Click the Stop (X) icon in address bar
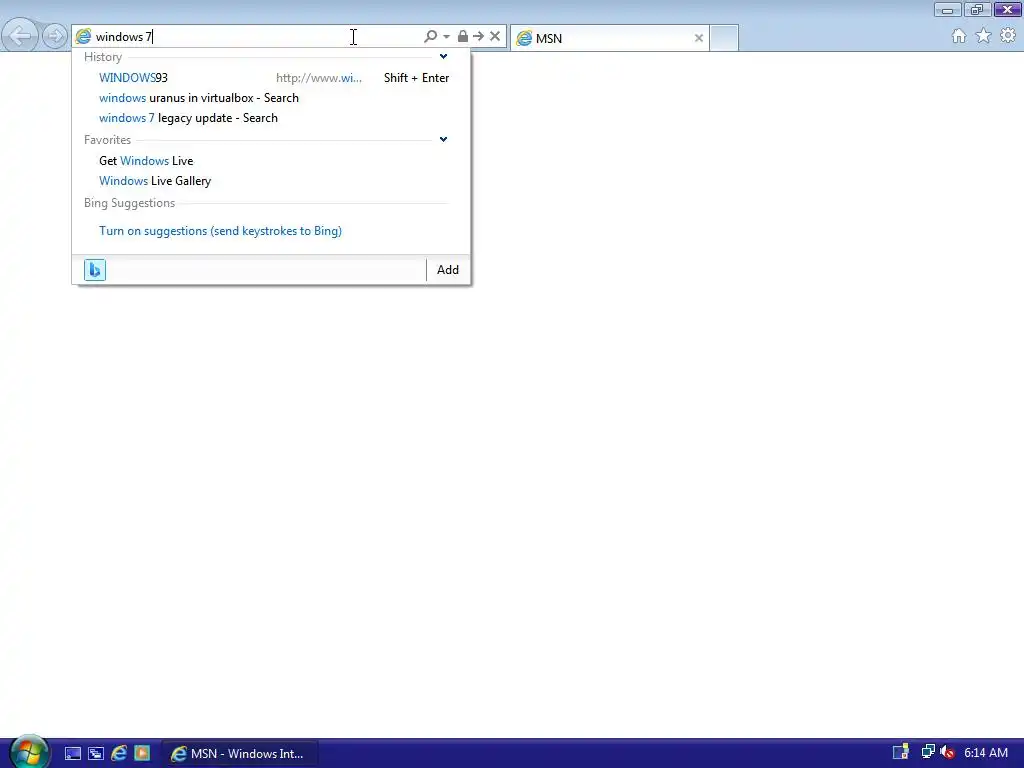Image resolution: width=1024 pixels, height=768 pixels. pyautogui.click(x=495, y=37)
